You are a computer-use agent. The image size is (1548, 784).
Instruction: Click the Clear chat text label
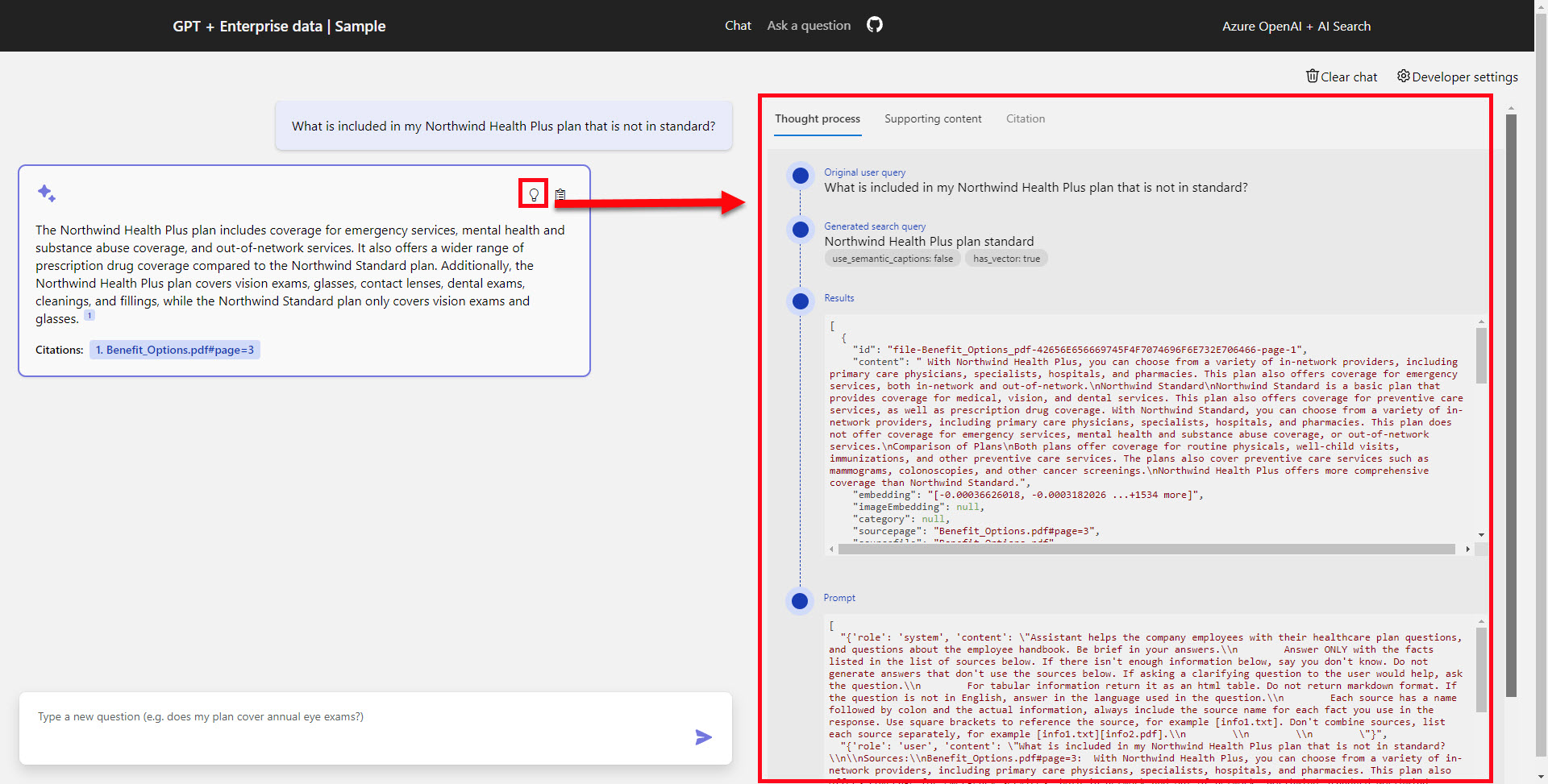click(x=1349, y=77)
